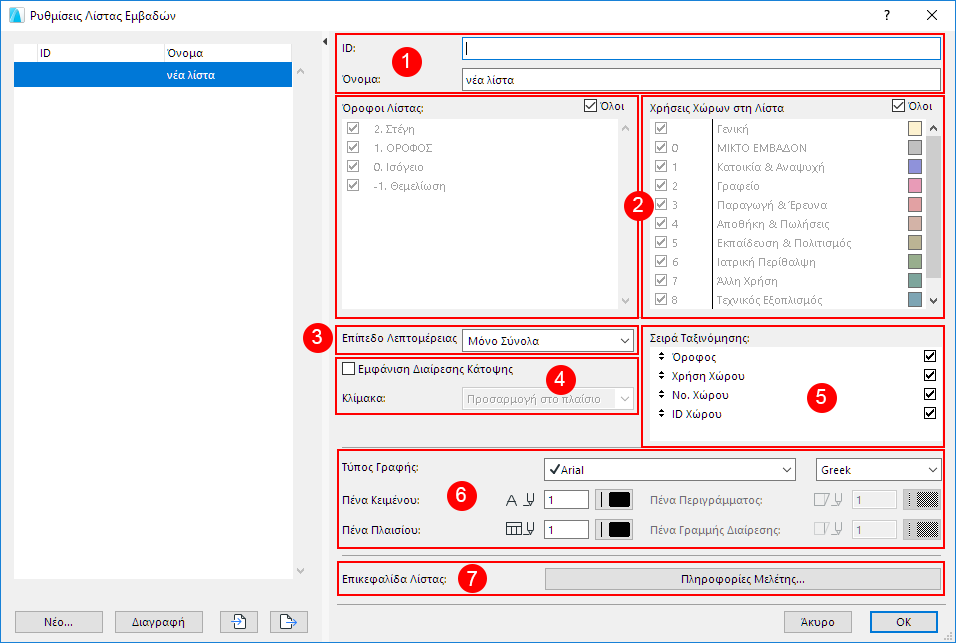This screenshot has width=956, height=643.
Task: Enable Εμφάνιση Διαίρεσης Κάτοψης checkbox
Action: tap(349, 368)
